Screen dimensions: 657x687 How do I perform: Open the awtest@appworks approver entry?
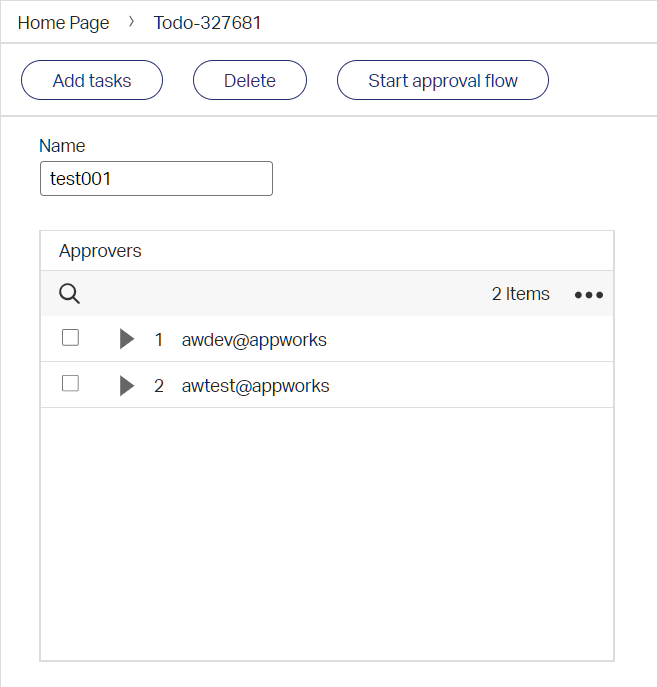255,386
